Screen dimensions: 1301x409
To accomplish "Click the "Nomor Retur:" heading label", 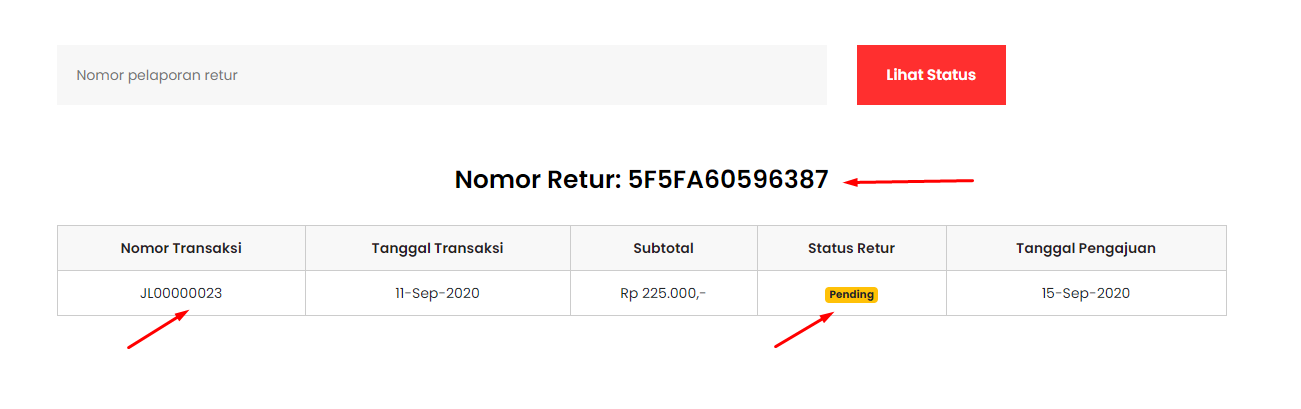I will (x=537, y=180).
